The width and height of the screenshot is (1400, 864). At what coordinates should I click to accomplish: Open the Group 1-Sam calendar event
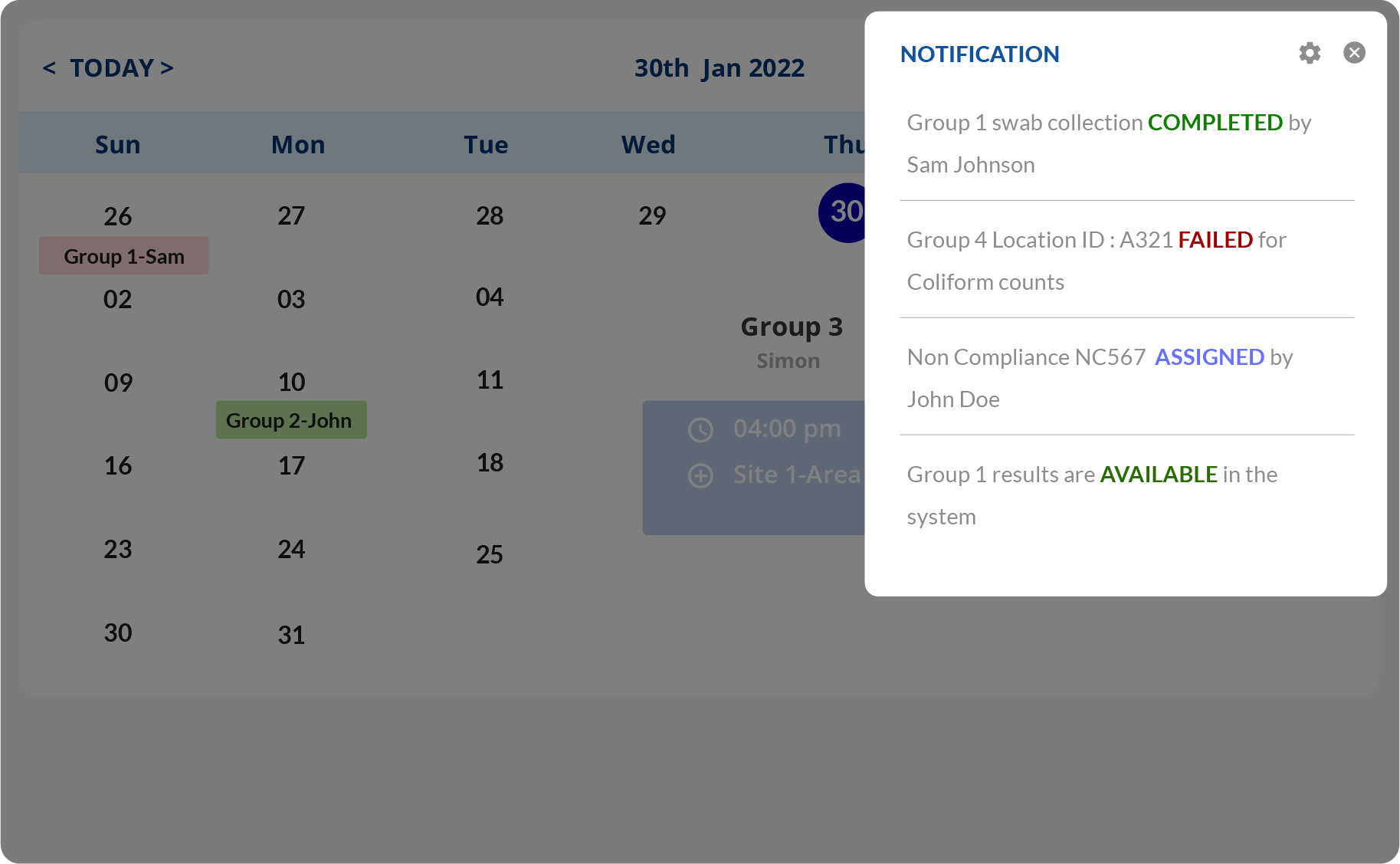click(124, 256)
